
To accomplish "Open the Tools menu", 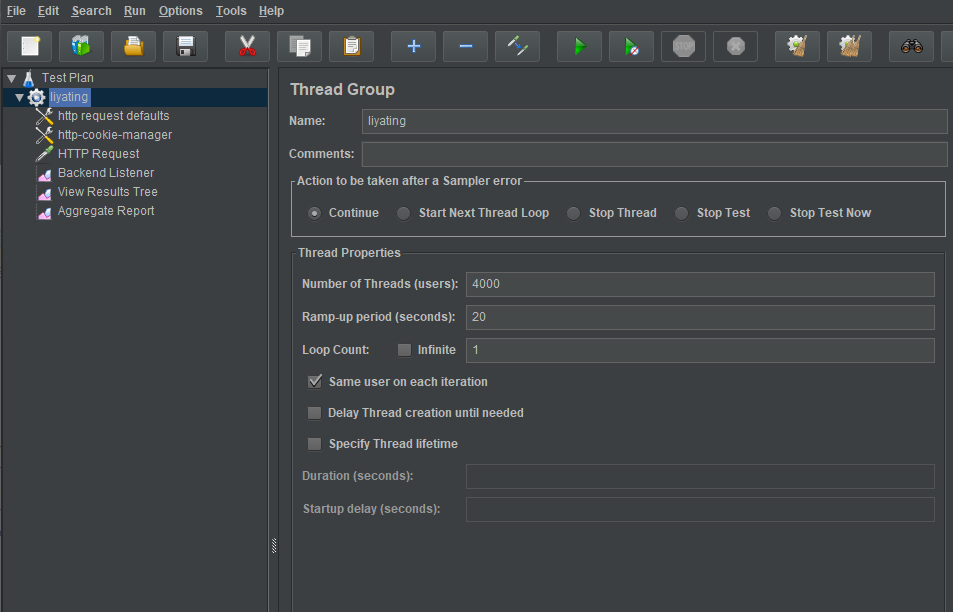I will [x=231, y=11].
